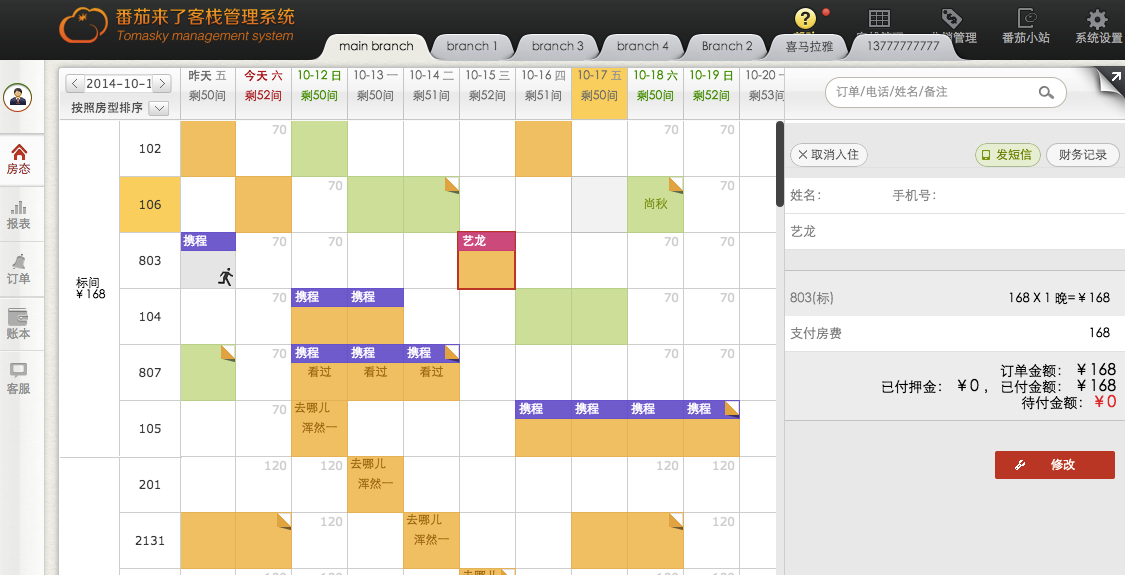Select the 看过 booking in room 807 on 10-14
The height and width of the screenshot is (575, 1125).
point(431,372)
